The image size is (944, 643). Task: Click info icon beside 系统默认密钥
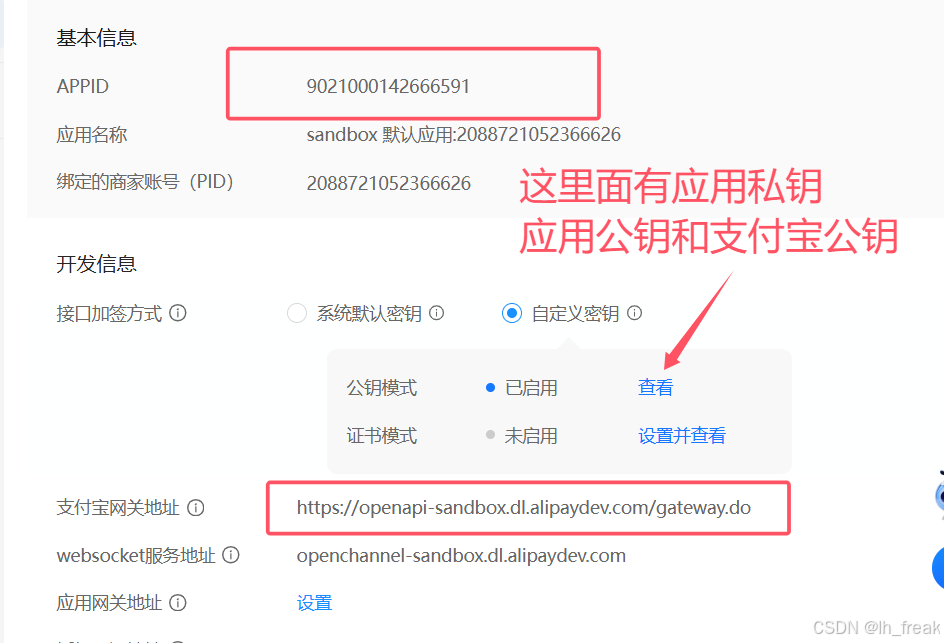tap(436, 313)
